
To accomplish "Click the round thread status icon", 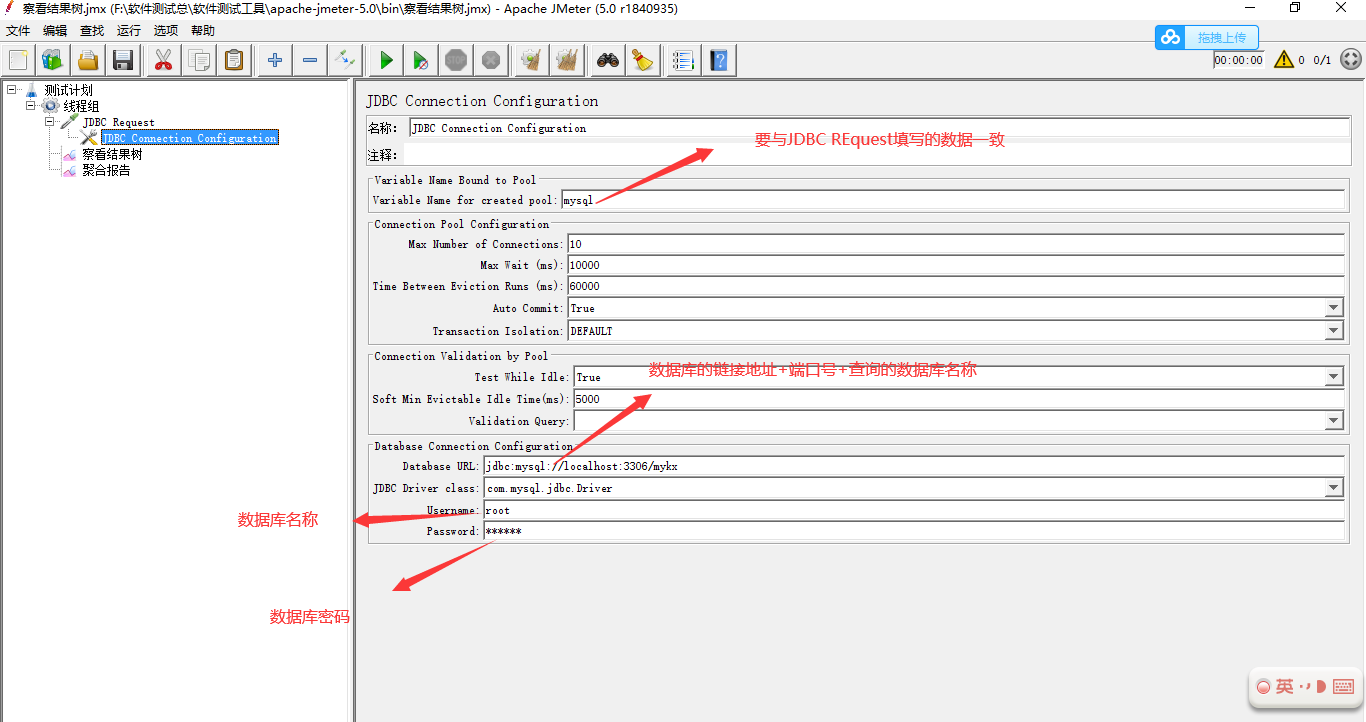I will (1350, 60).
